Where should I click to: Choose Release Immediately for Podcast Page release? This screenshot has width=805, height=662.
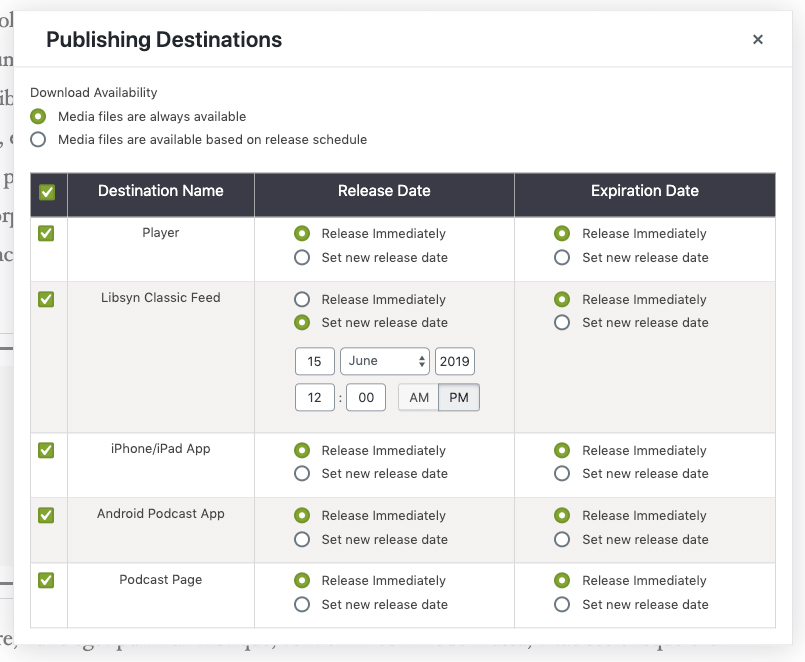tap(302, 581)
